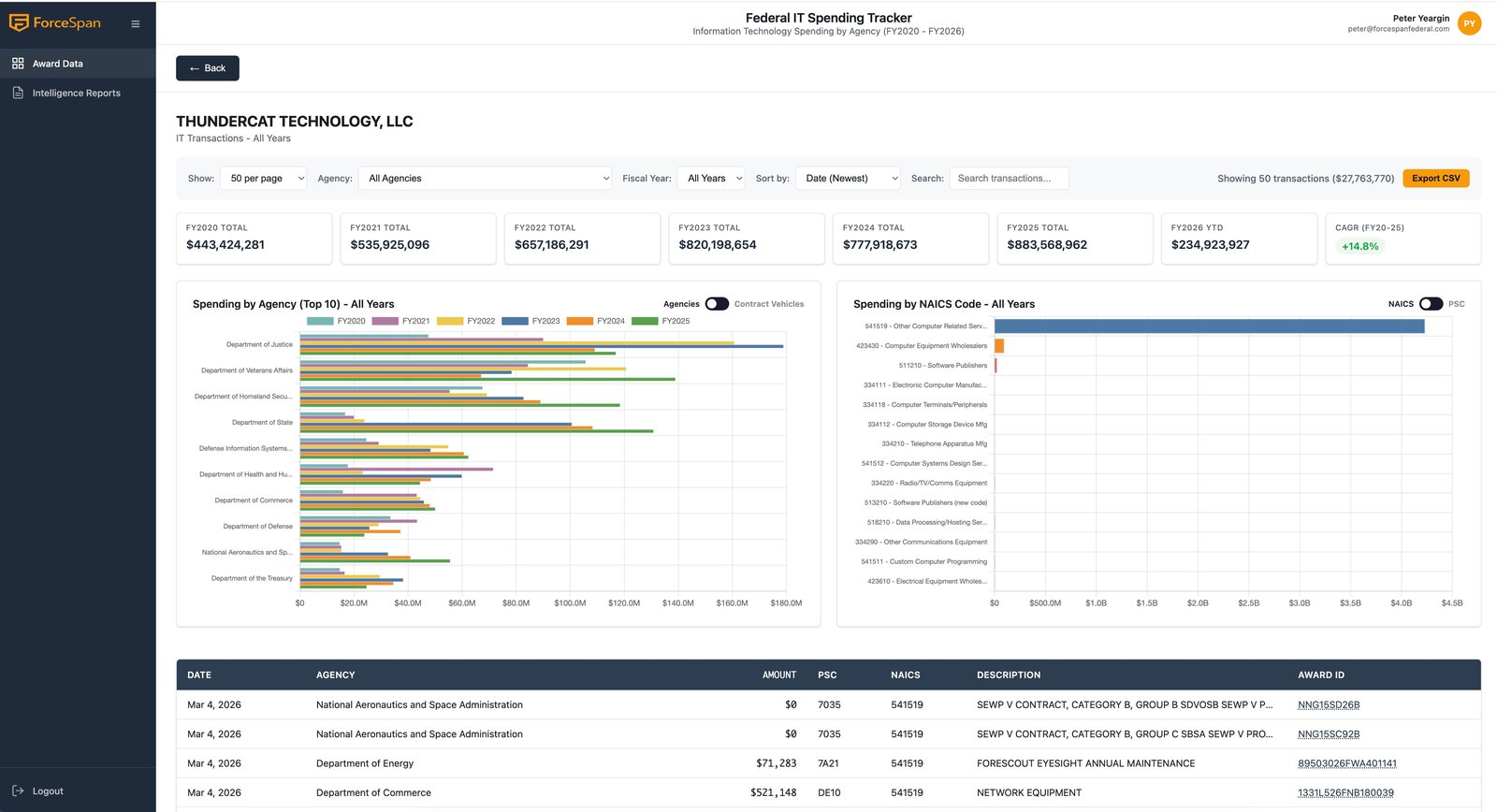
Task: Click the $521,148 amount cell
Action: [773, 792]
